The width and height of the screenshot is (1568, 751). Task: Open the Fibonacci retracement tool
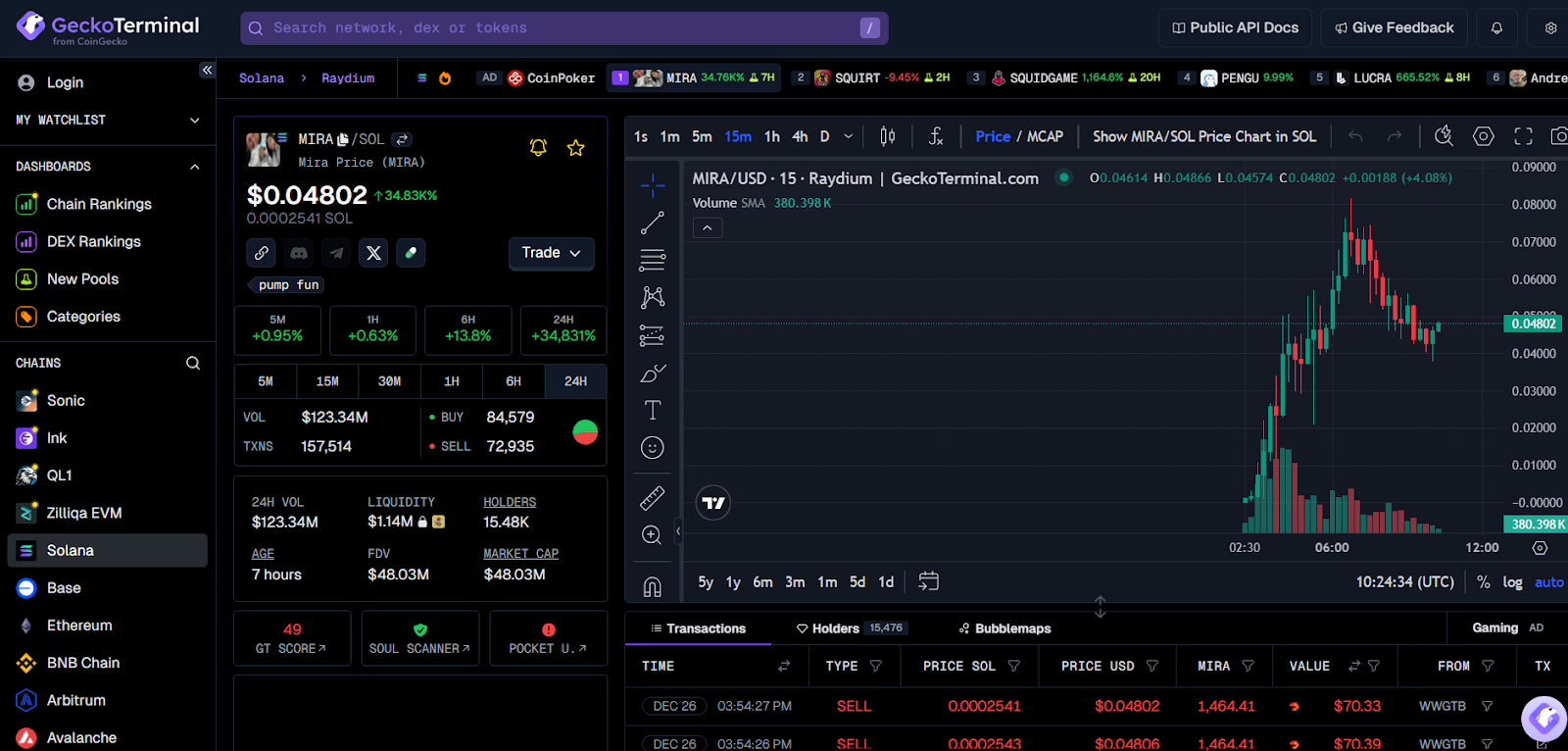tap(652, 260)
